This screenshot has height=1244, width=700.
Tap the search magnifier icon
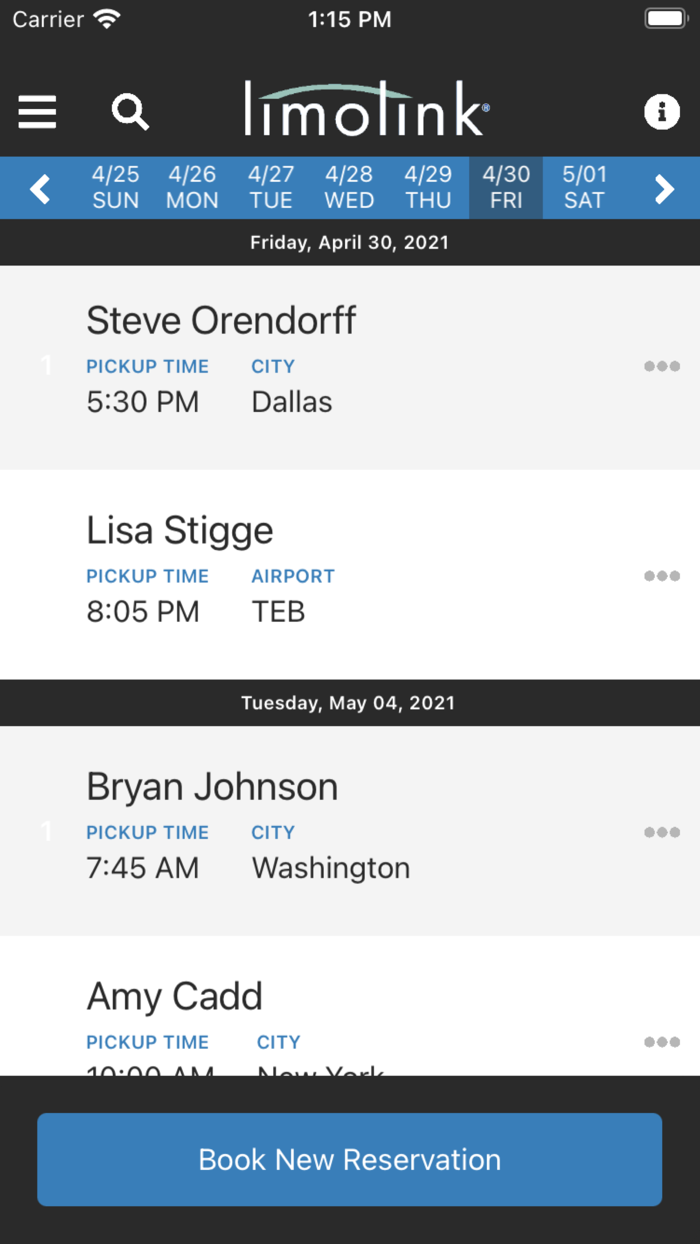coord(130,112)
